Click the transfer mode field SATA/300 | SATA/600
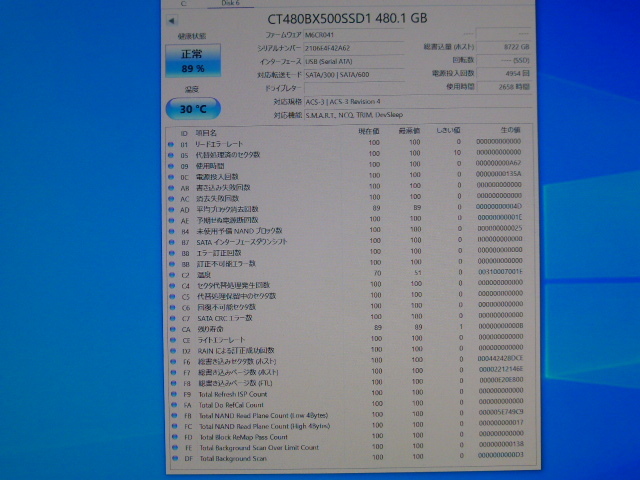 pyautogui.click(x=353, y=75)
